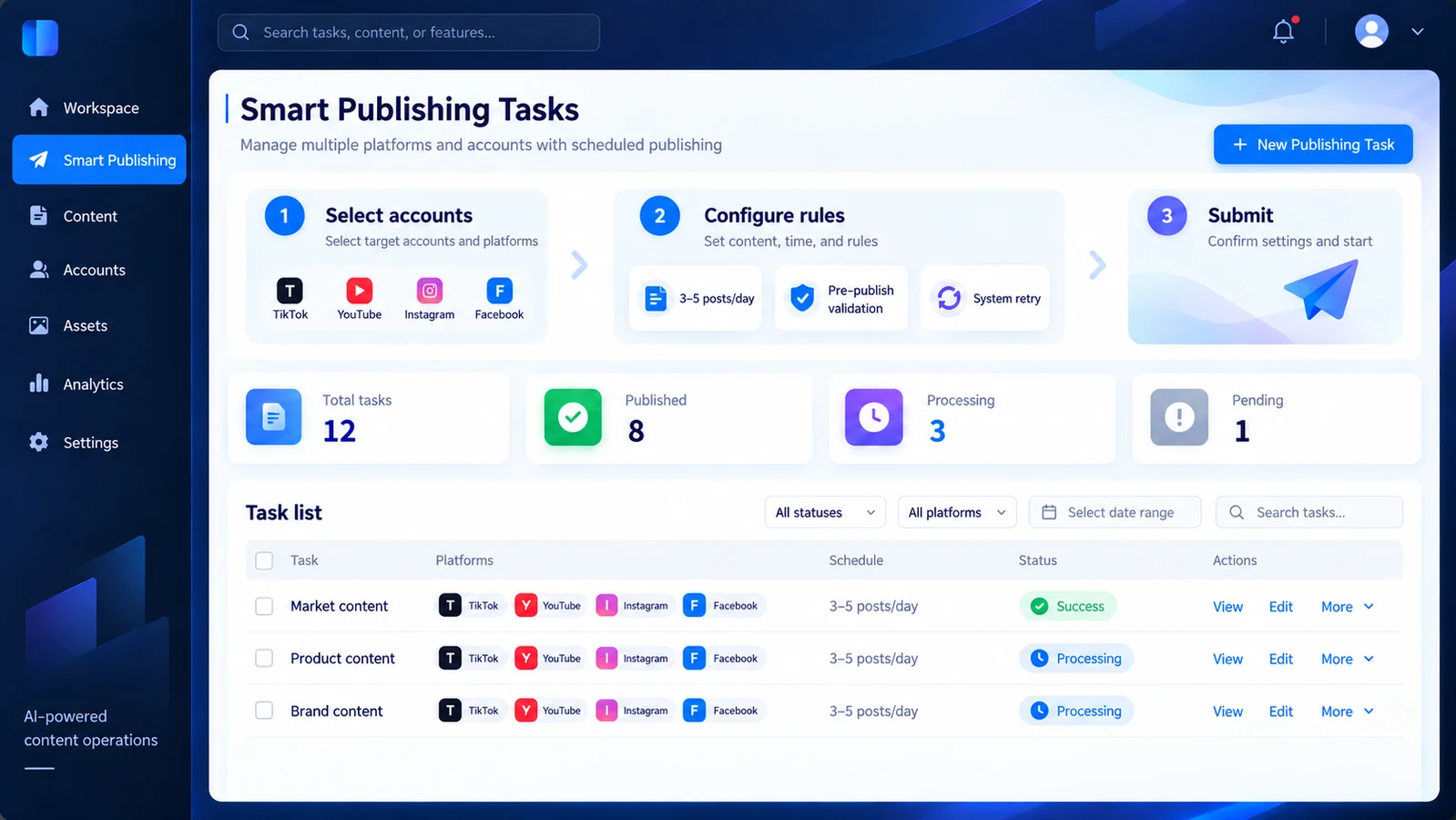Image resolution: width=1456 pixels, height=820 pixels.
Task: Click the Select date range field
Action: tap(1115, 512)
